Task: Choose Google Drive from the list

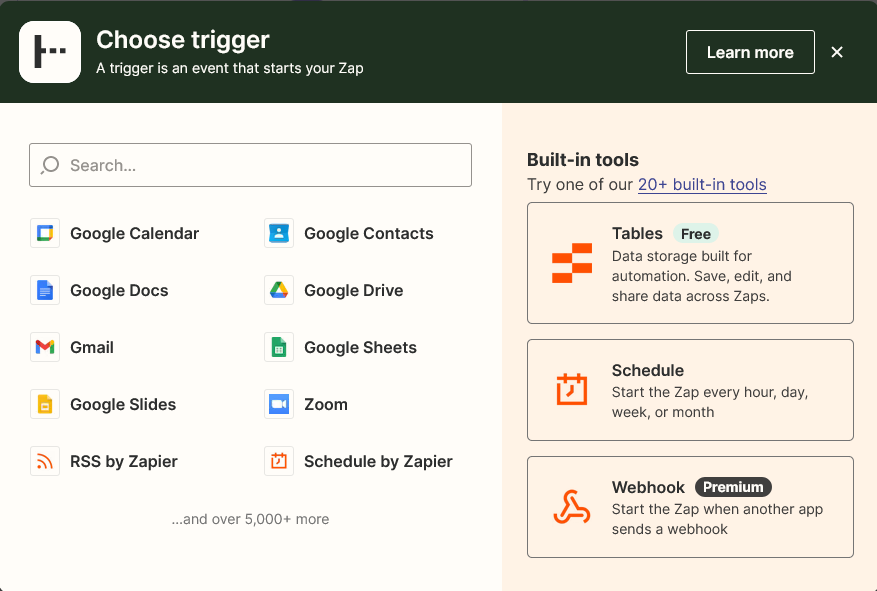Action: (353, 290)
